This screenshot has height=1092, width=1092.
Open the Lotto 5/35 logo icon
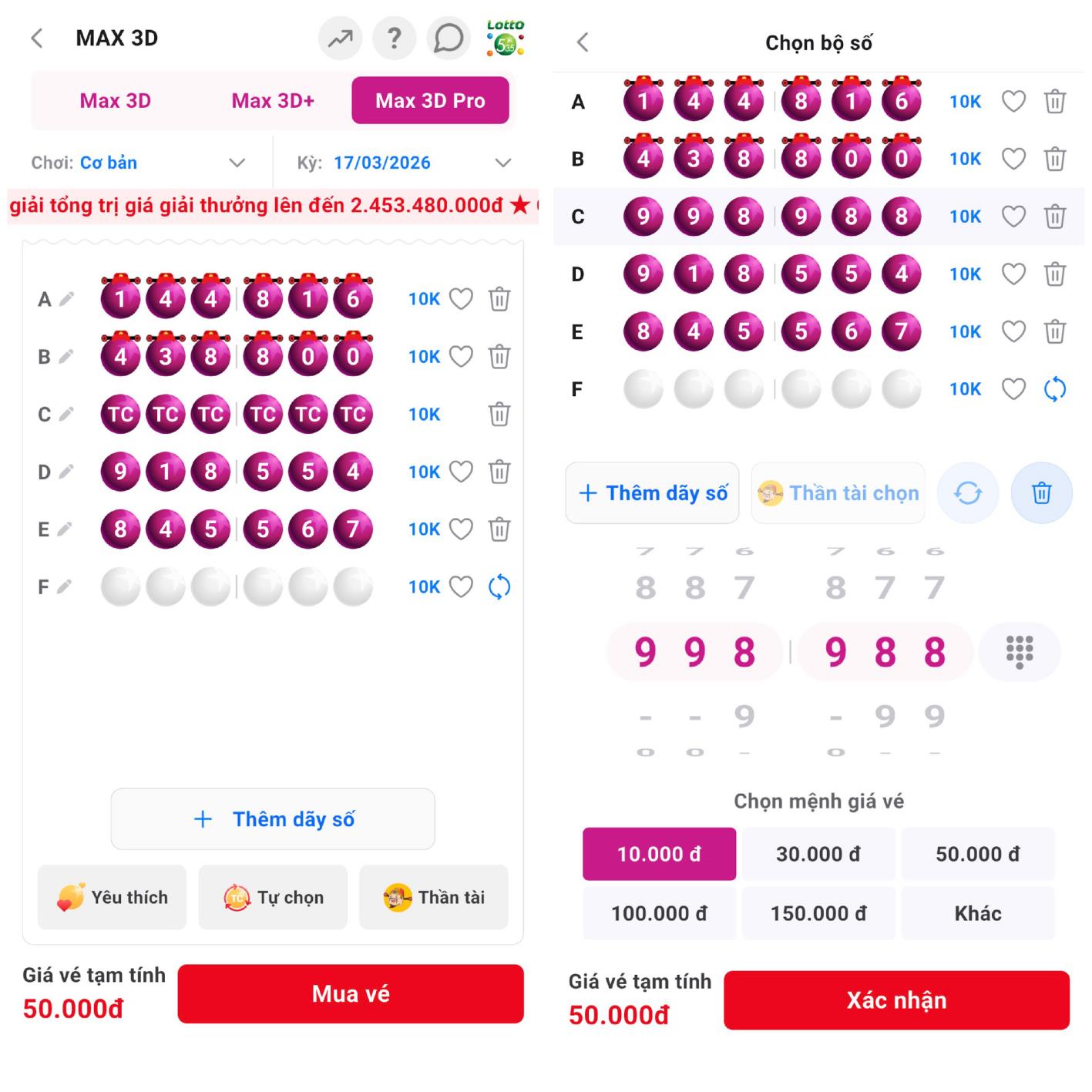[506, 38]
